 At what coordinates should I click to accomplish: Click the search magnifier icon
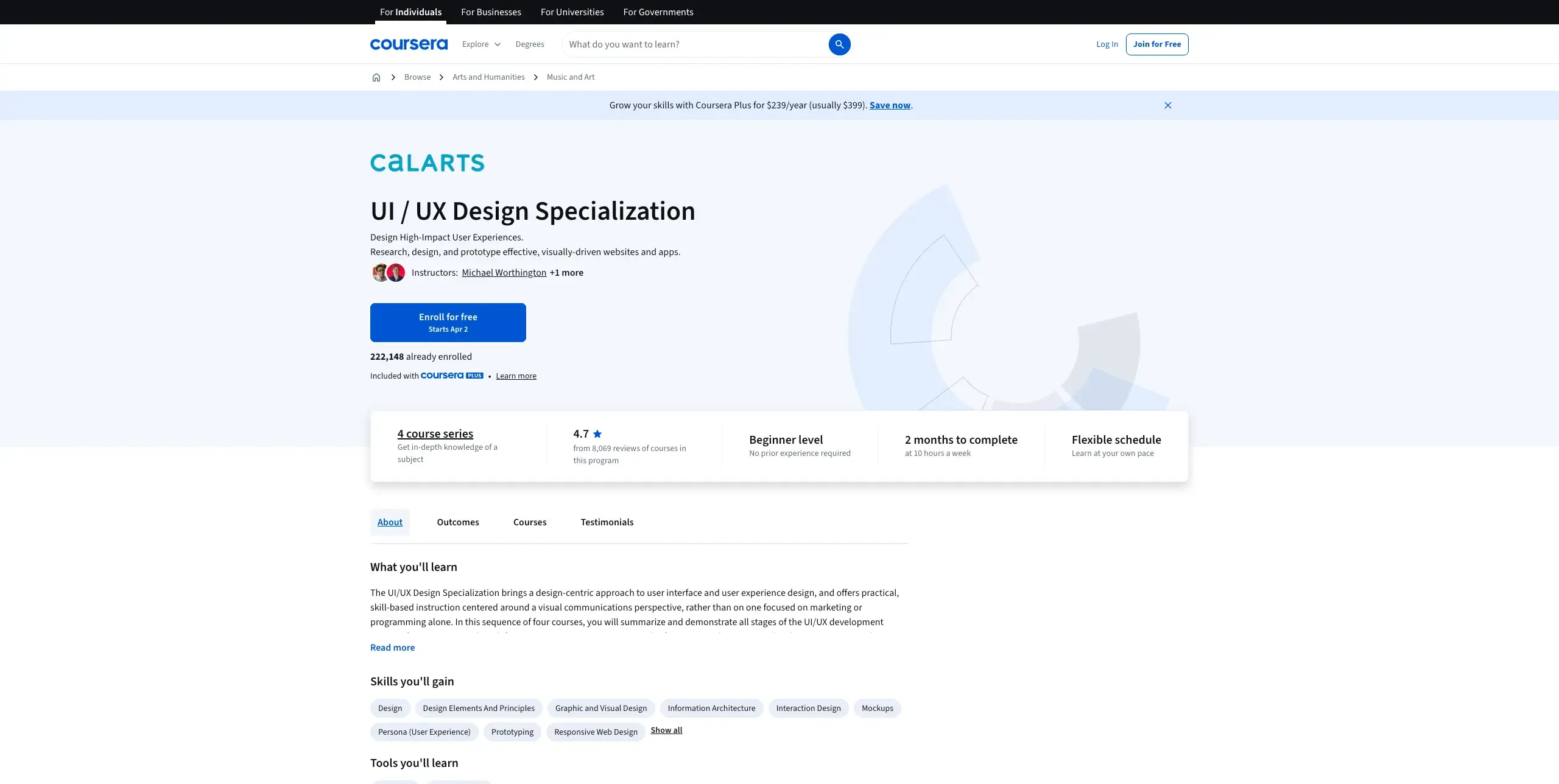click(839, 44)
